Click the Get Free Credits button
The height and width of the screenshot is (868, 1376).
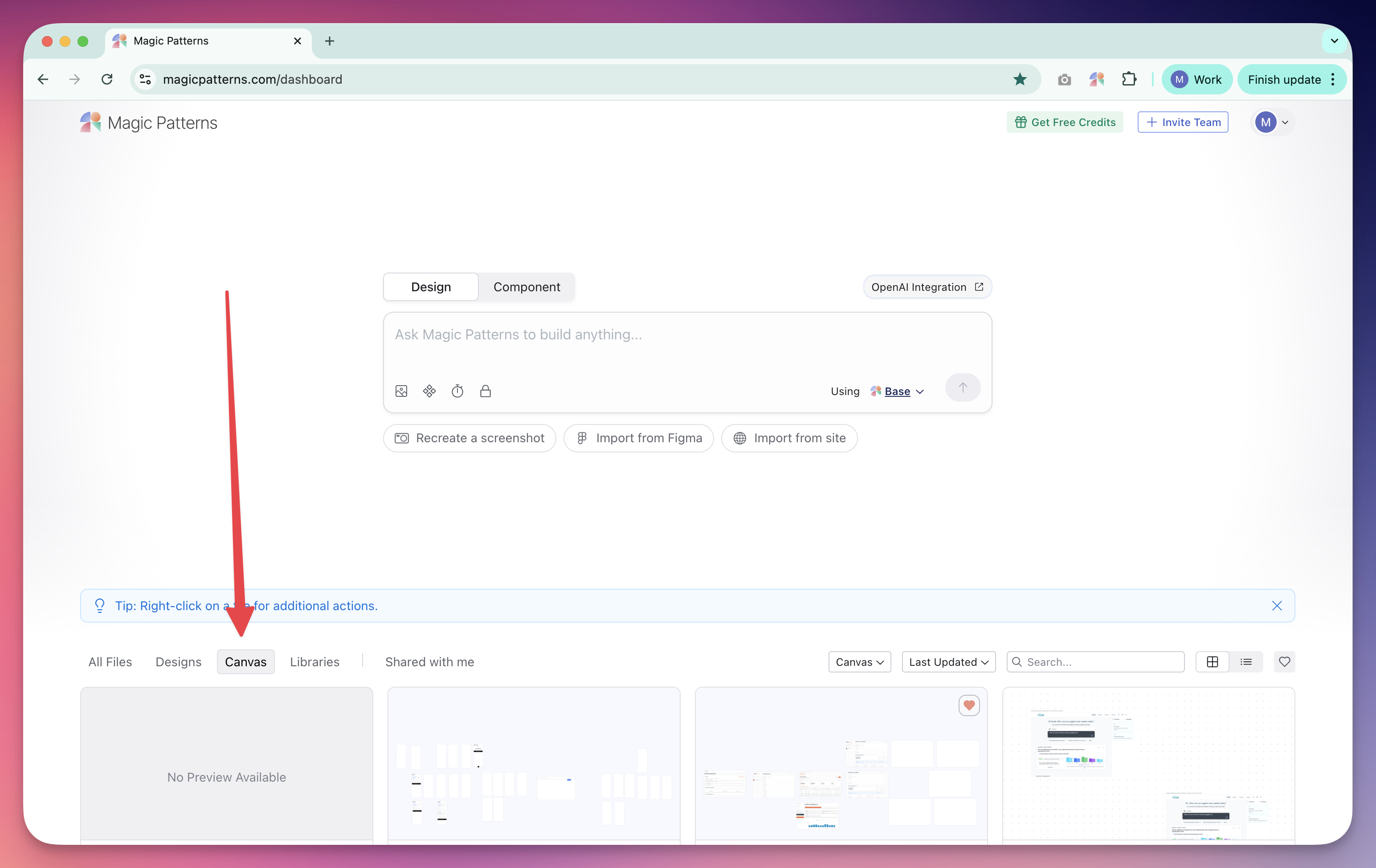[x=1065, y=122]
